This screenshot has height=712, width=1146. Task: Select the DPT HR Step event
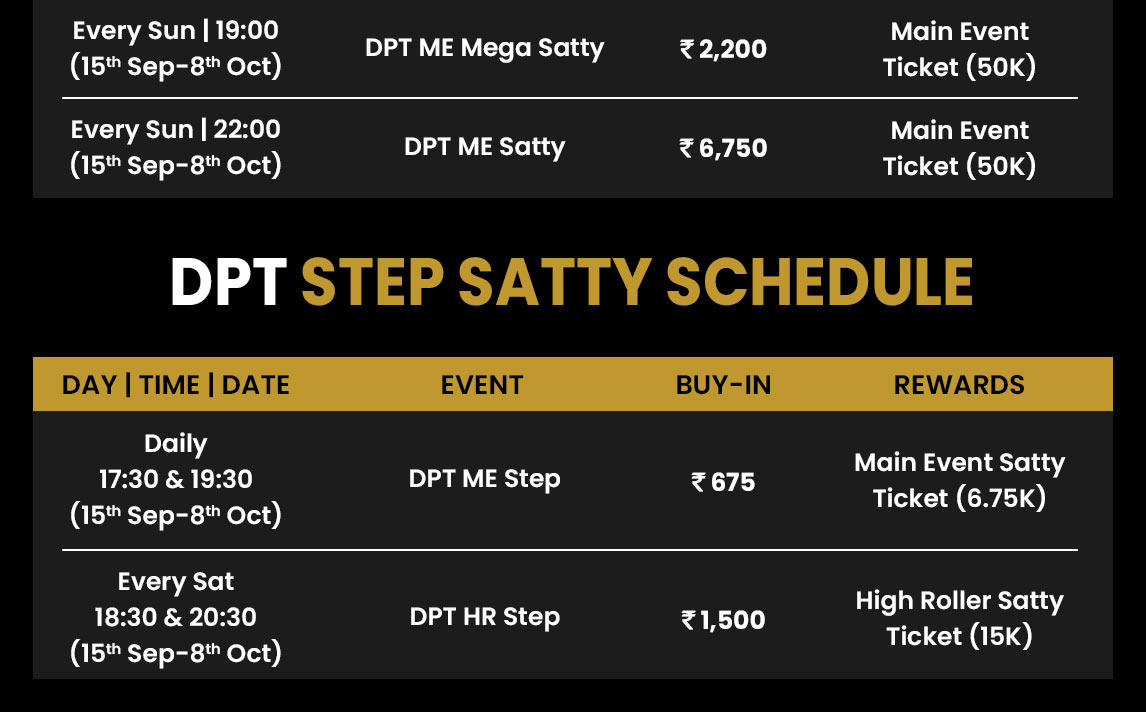(x=485, y=617)
